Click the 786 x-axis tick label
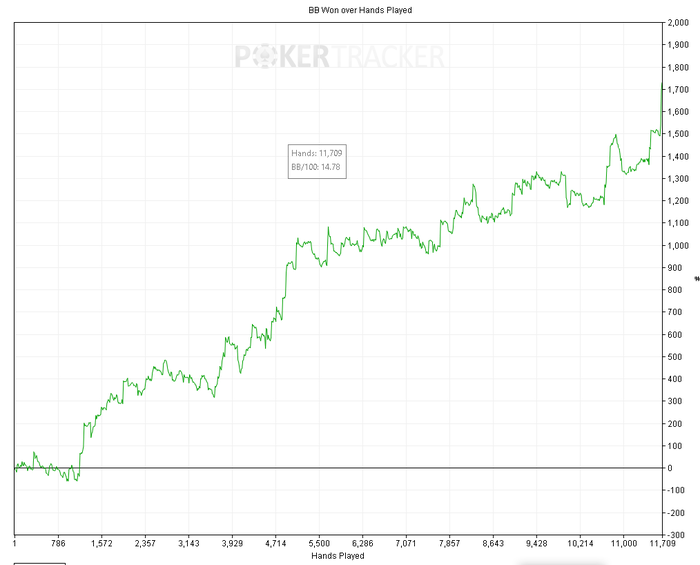 coord(58,543)
